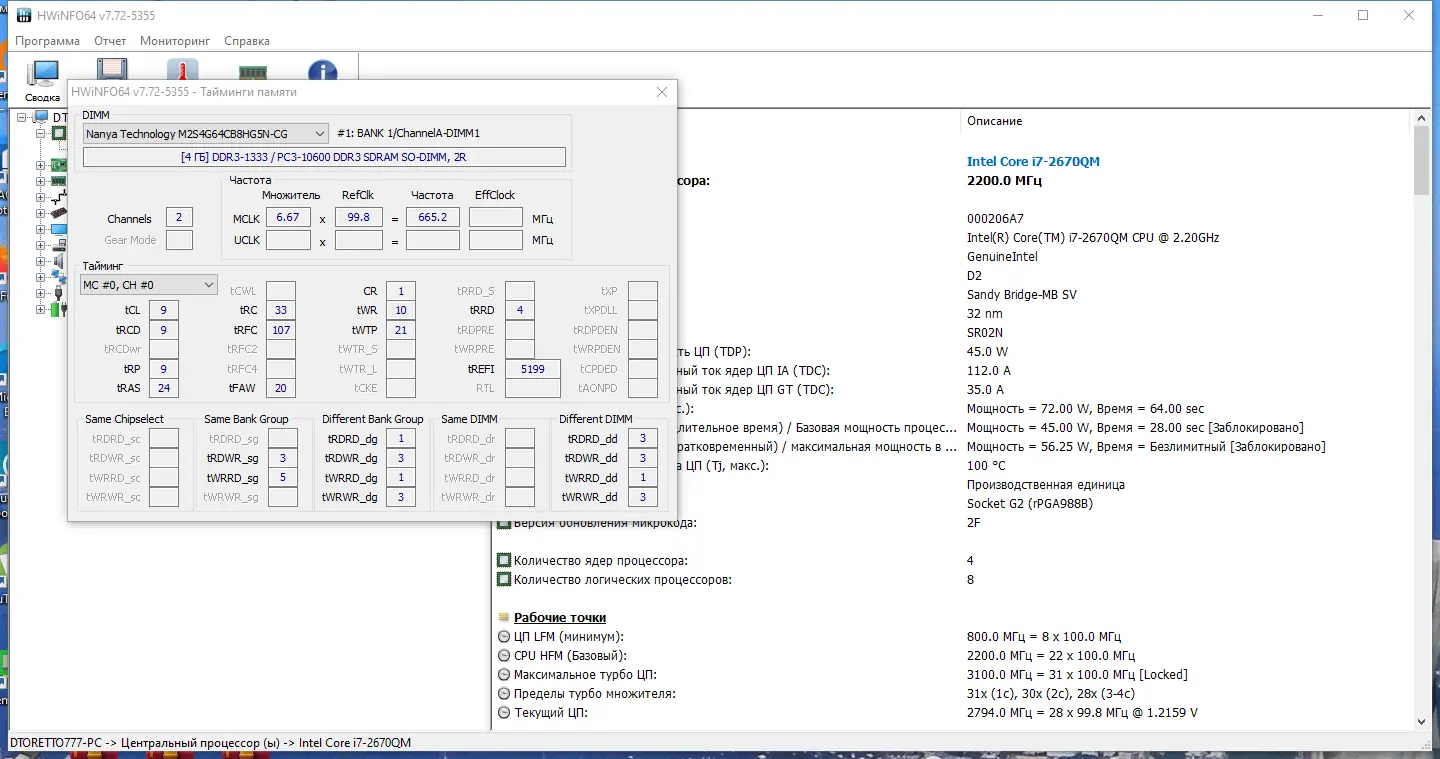Click the MCLK multiplier field showing 6.67

(x=288, y=217)
